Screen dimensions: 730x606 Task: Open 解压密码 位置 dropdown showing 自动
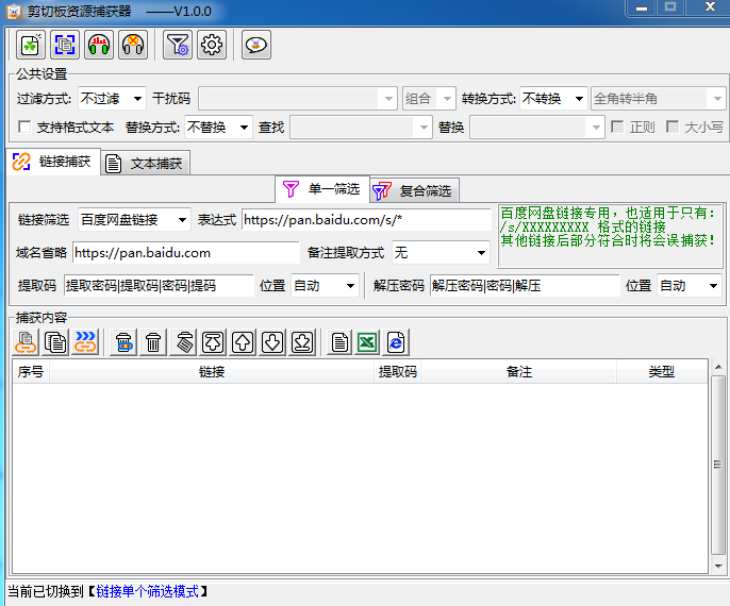[x=689, y=285]
